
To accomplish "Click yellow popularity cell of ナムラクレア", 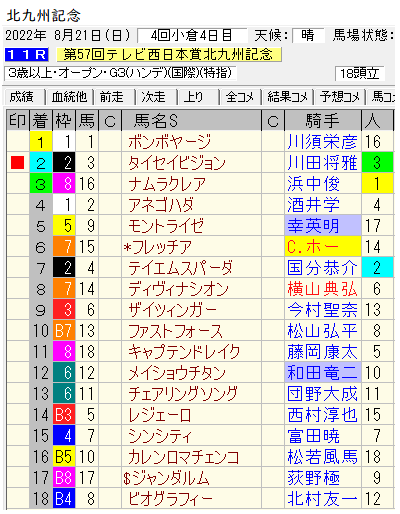I will click(x=377, y=184).
